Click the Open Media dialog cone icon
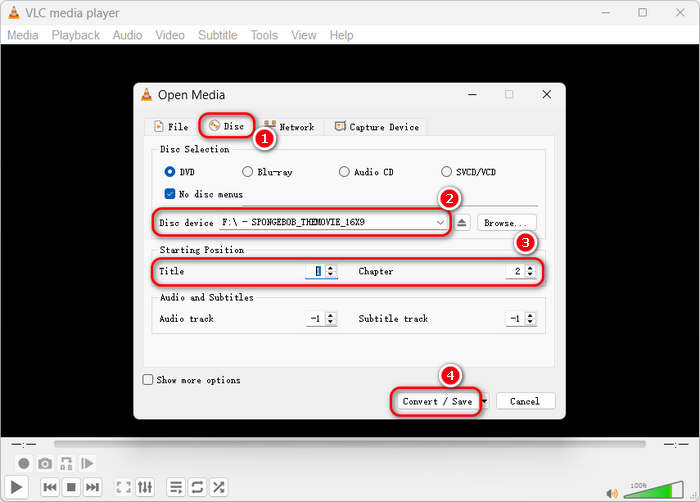The image size is (700, 502). pos(146,95)
